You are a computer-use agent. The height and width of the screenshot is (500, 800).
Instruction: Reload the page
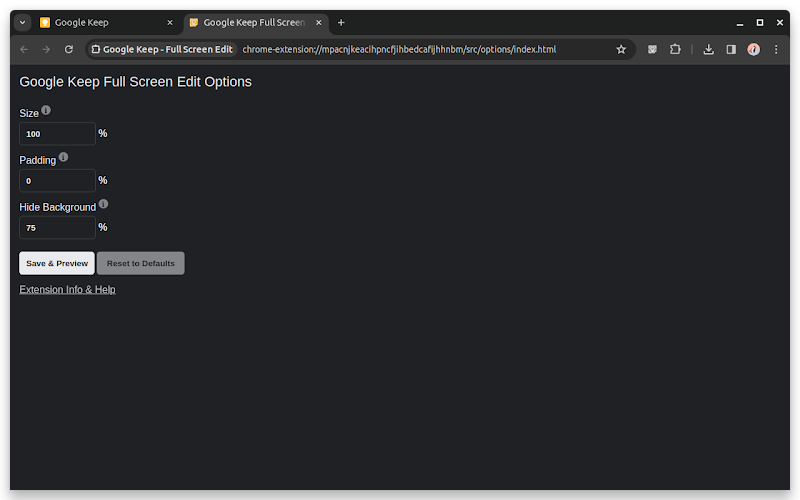pos(68,49)
